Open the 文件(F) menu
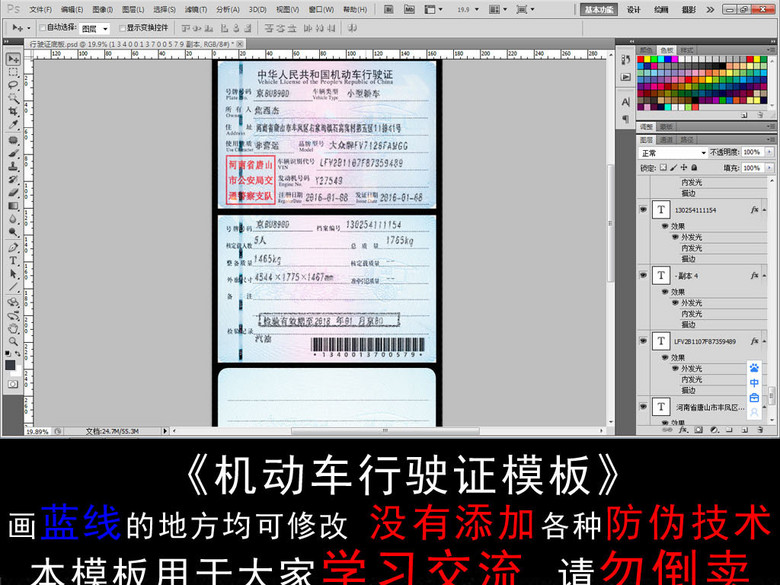The height and width of the screenshot is (585, 780). [x=40, y=9]
